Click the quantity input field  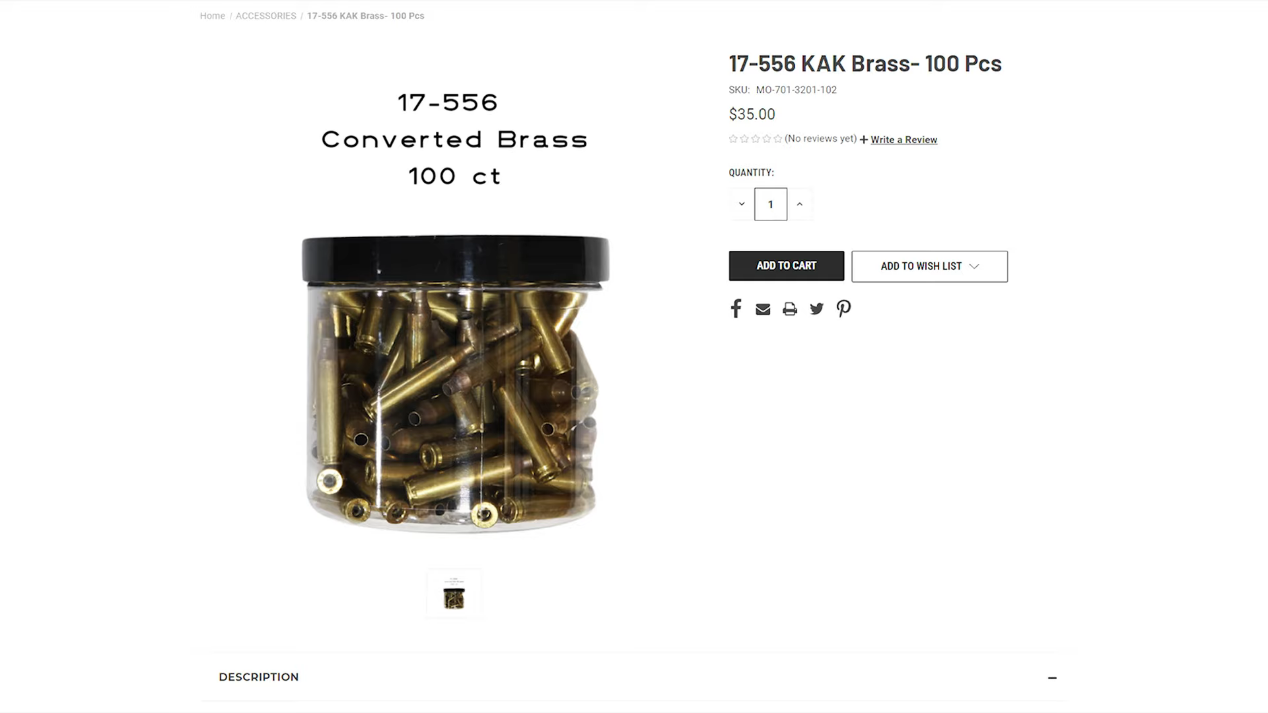point(771,204)
